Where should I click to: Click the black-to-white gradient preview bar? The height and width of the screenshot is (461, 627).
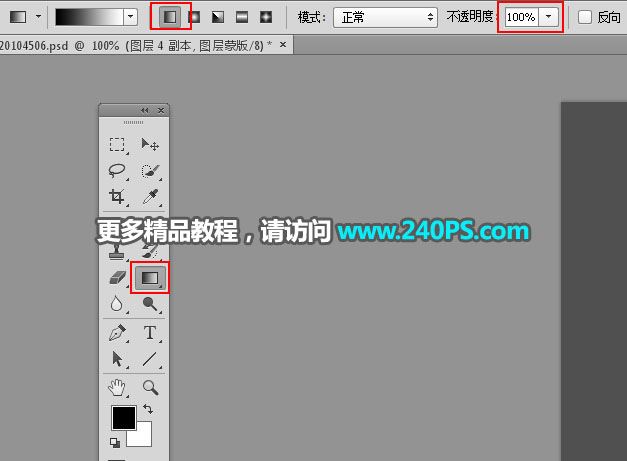[89, 17]
